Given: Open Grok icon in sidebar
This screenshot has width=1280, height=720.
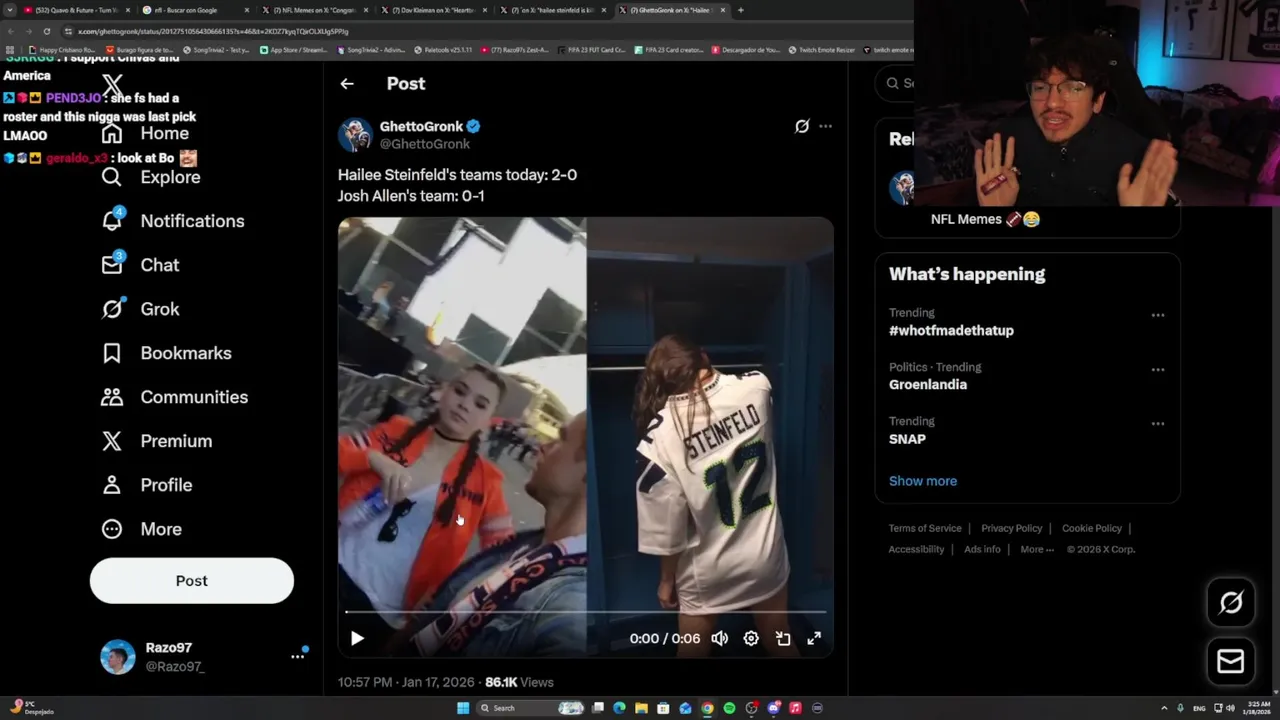Looking at the screenshot, I should click(x=112, y=309).
